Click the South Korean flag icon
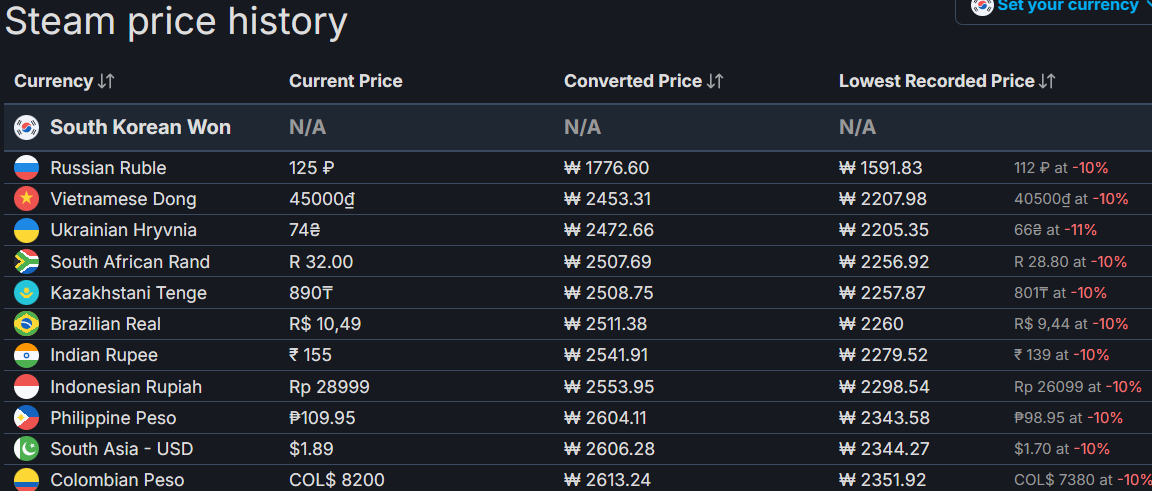 26,127
